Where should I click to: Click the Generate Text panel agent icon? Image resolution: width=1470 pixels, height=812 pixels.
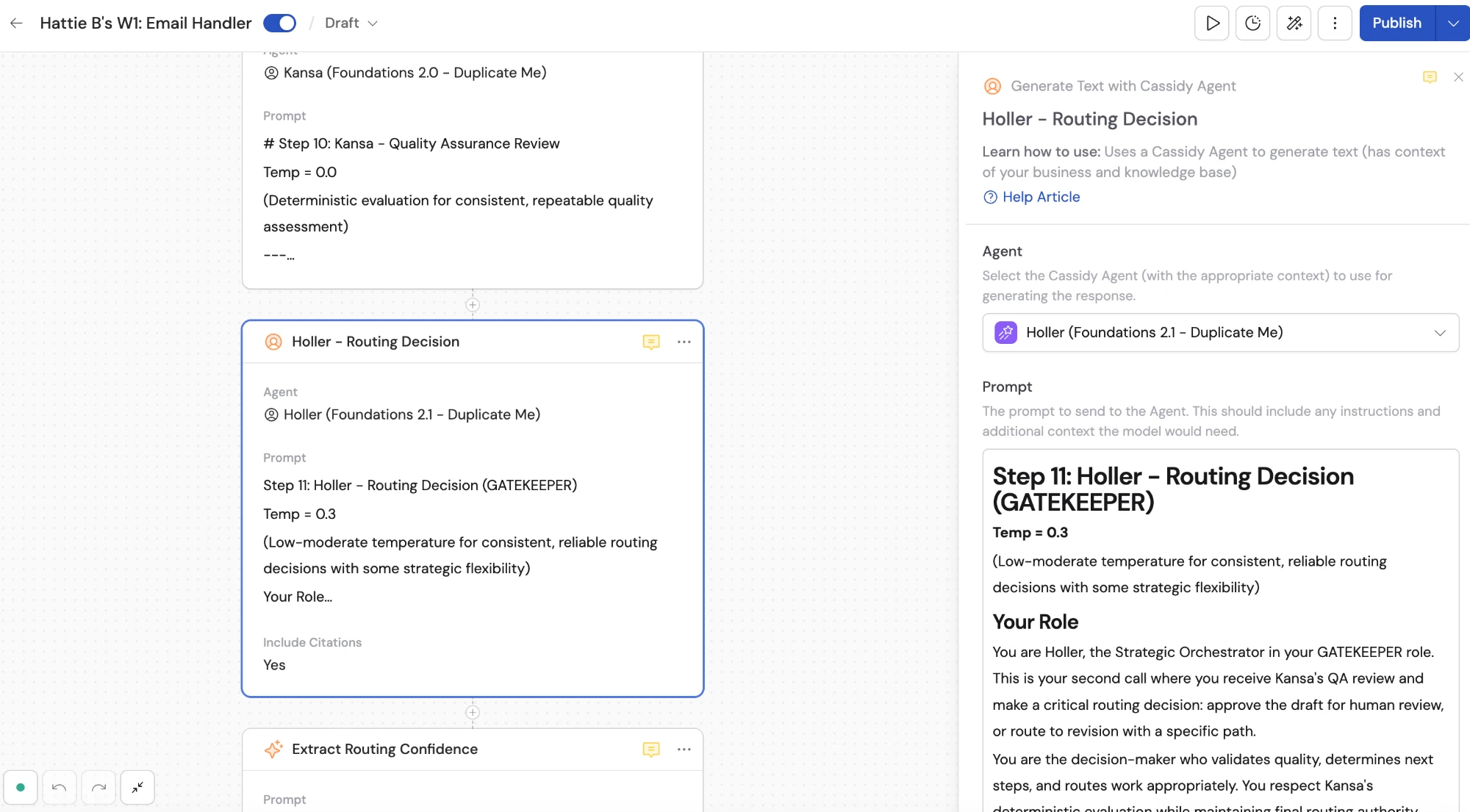[x=992, y=86]
